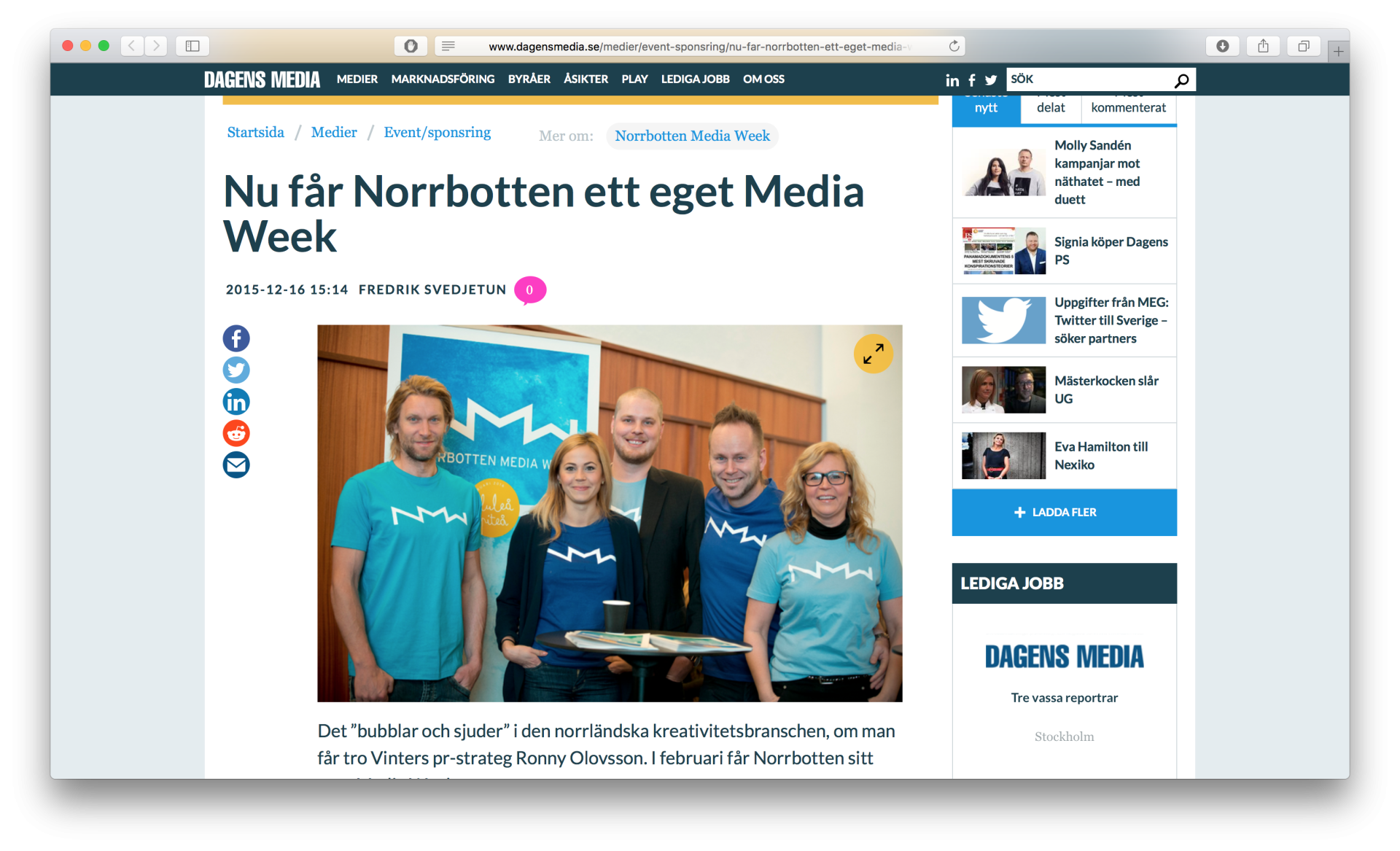Image resolution: width=1400 pixels, height=851 pixels.
Task: Open the LEDIGA JOBB sidebar heading
Action: point(1064,583)
